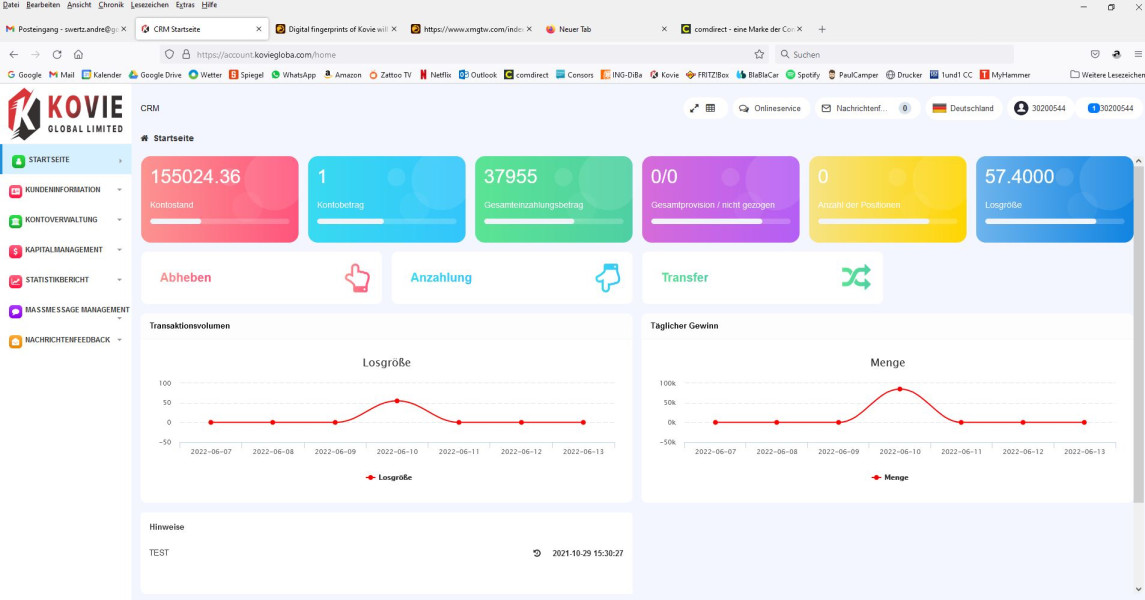Bookmark page with star icon in address bar
The height and width of the screenshot is (600, 1145).
[759, 54]
